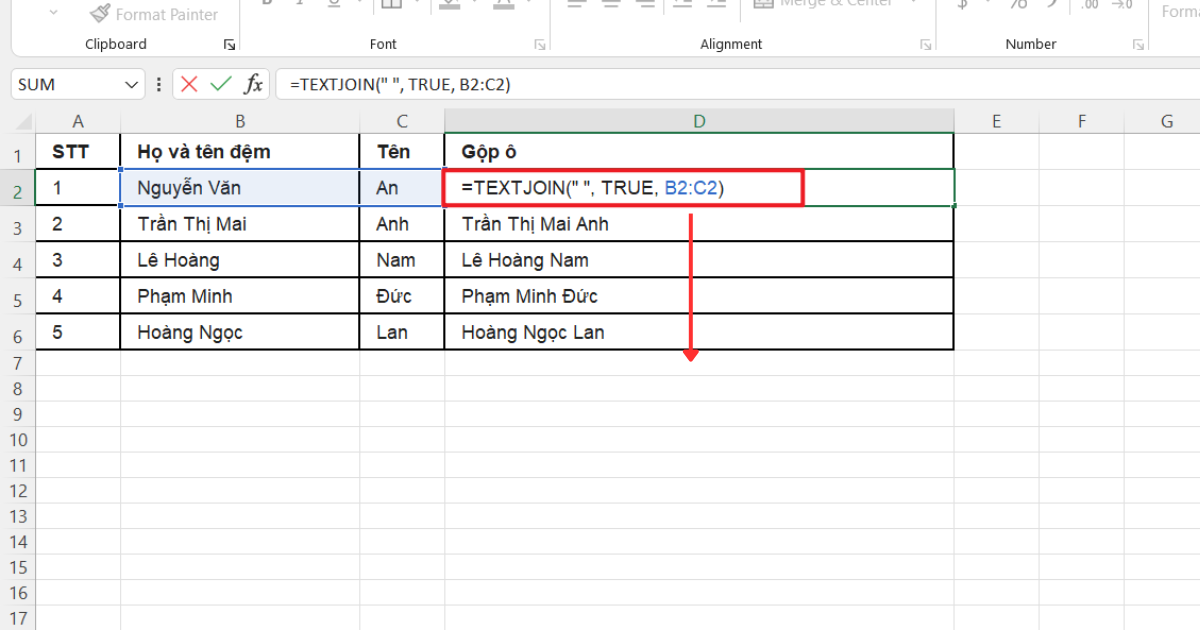Select the STT cell with value 5
Image resolution: width=1200 pixels, height=630 pixels.
point(78,332)
